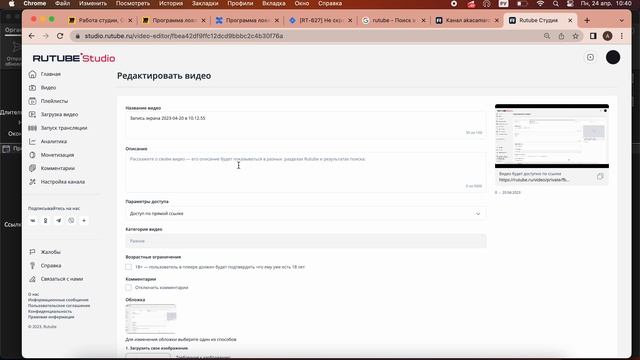
Task: Open the Wi-Fi status menu
Action: point(540,4)
